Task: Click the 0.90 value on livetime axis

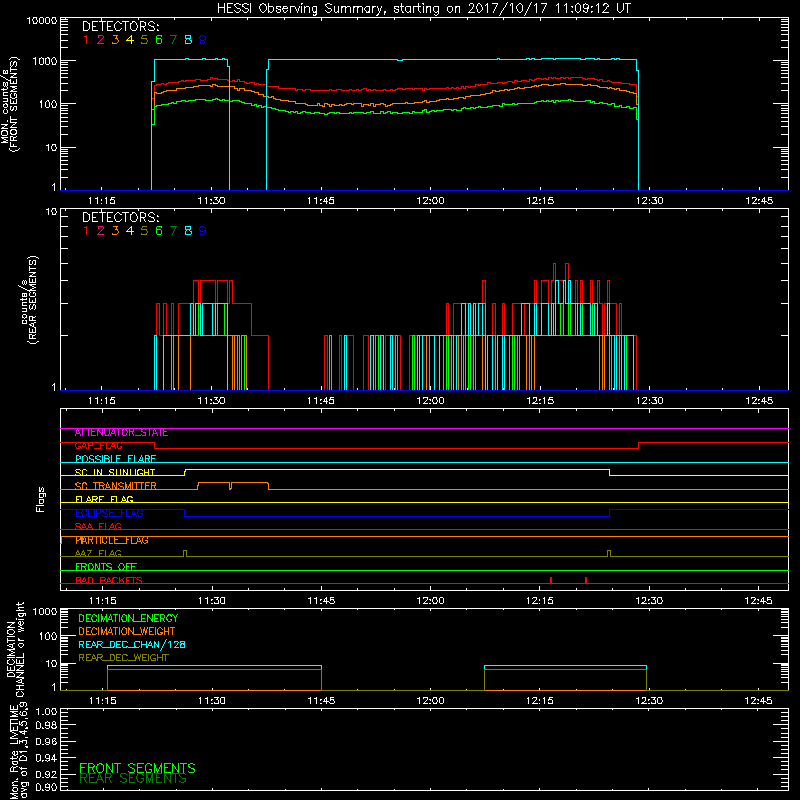Action: tap(46, 787)
